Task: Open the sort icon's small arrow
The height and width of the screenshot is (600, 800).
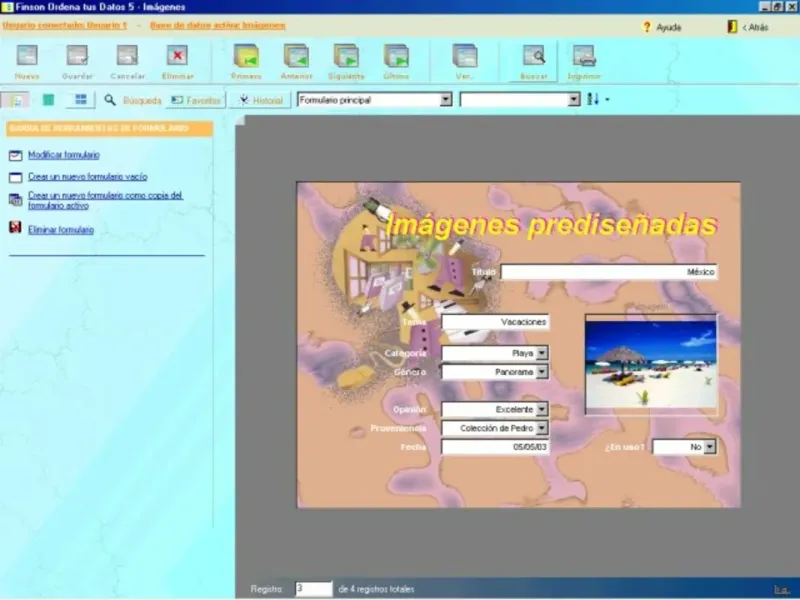Action: (607, 100)
